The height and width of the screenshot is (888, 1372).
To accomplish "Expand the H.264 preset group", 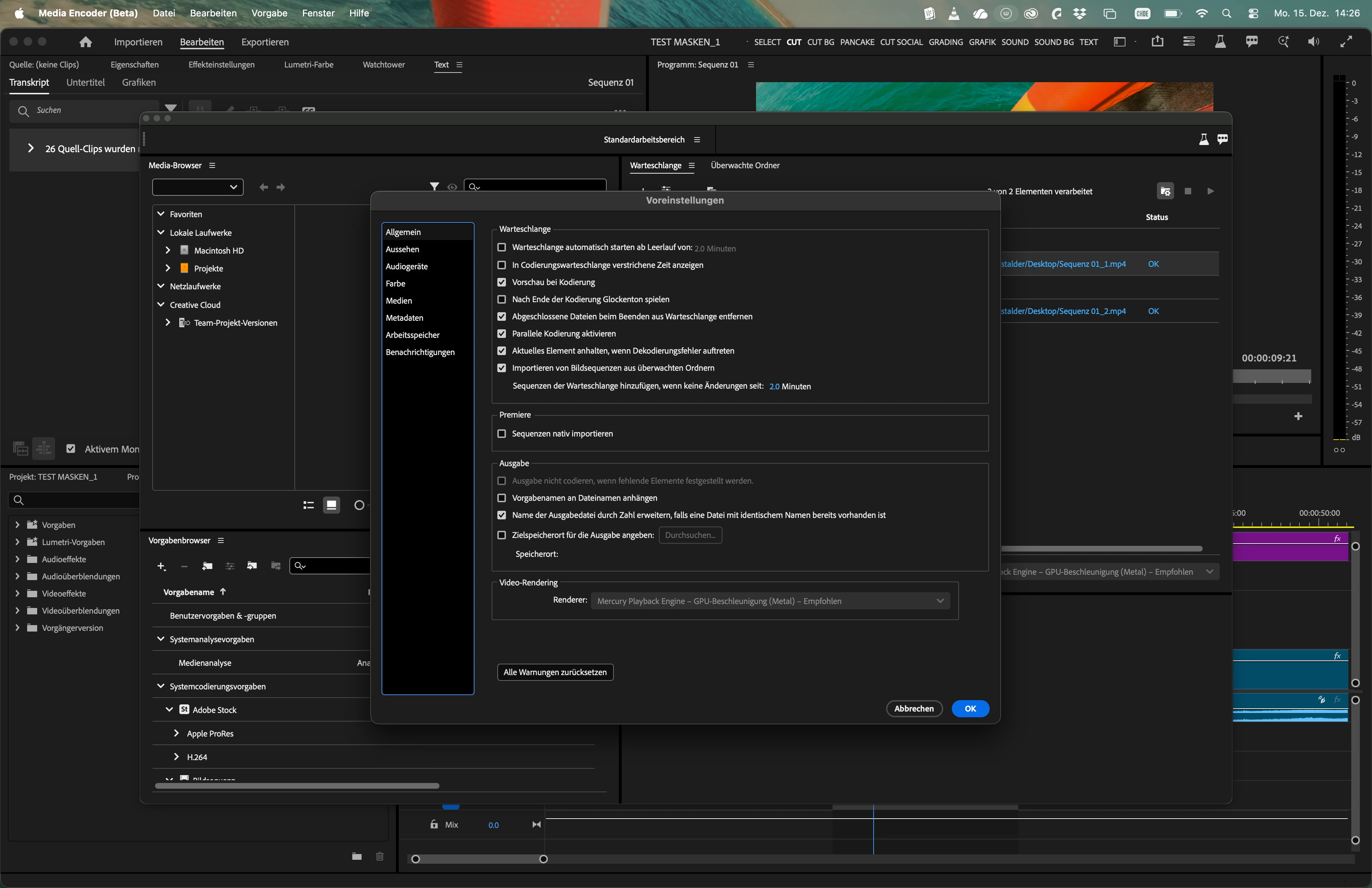I will click(177, 757).
